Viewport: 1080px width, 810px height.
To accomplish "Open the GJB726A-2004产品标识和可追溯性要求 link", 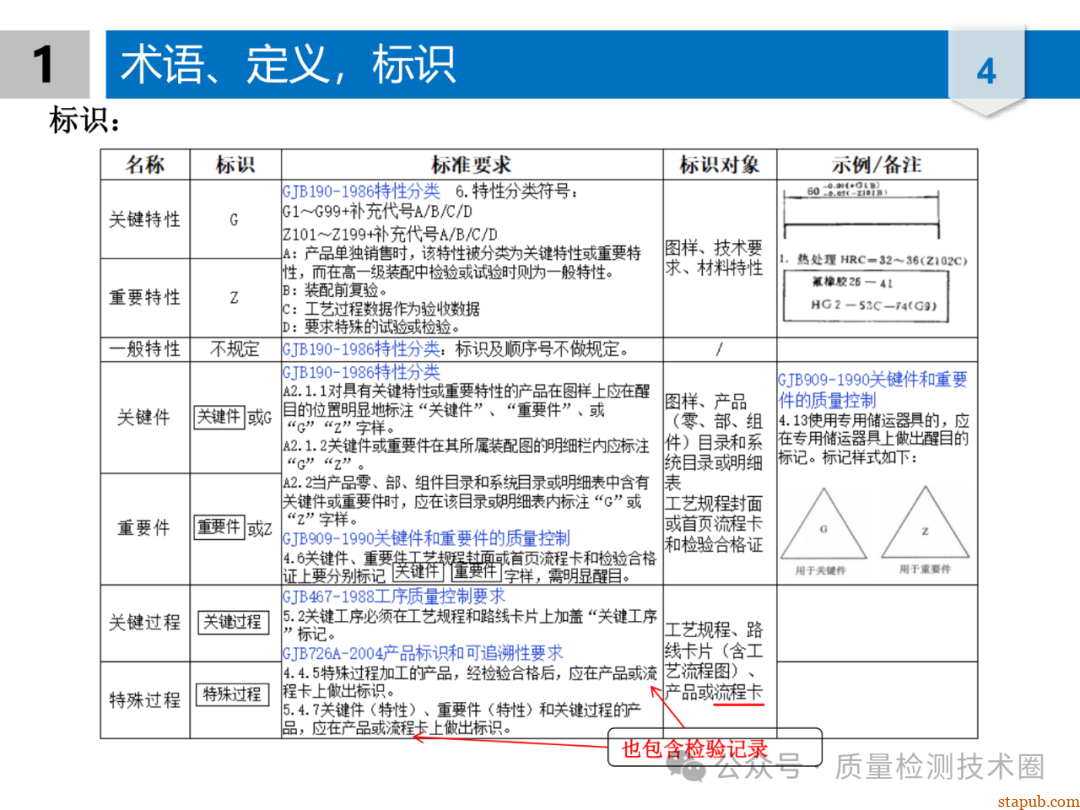I will [422, 653].
